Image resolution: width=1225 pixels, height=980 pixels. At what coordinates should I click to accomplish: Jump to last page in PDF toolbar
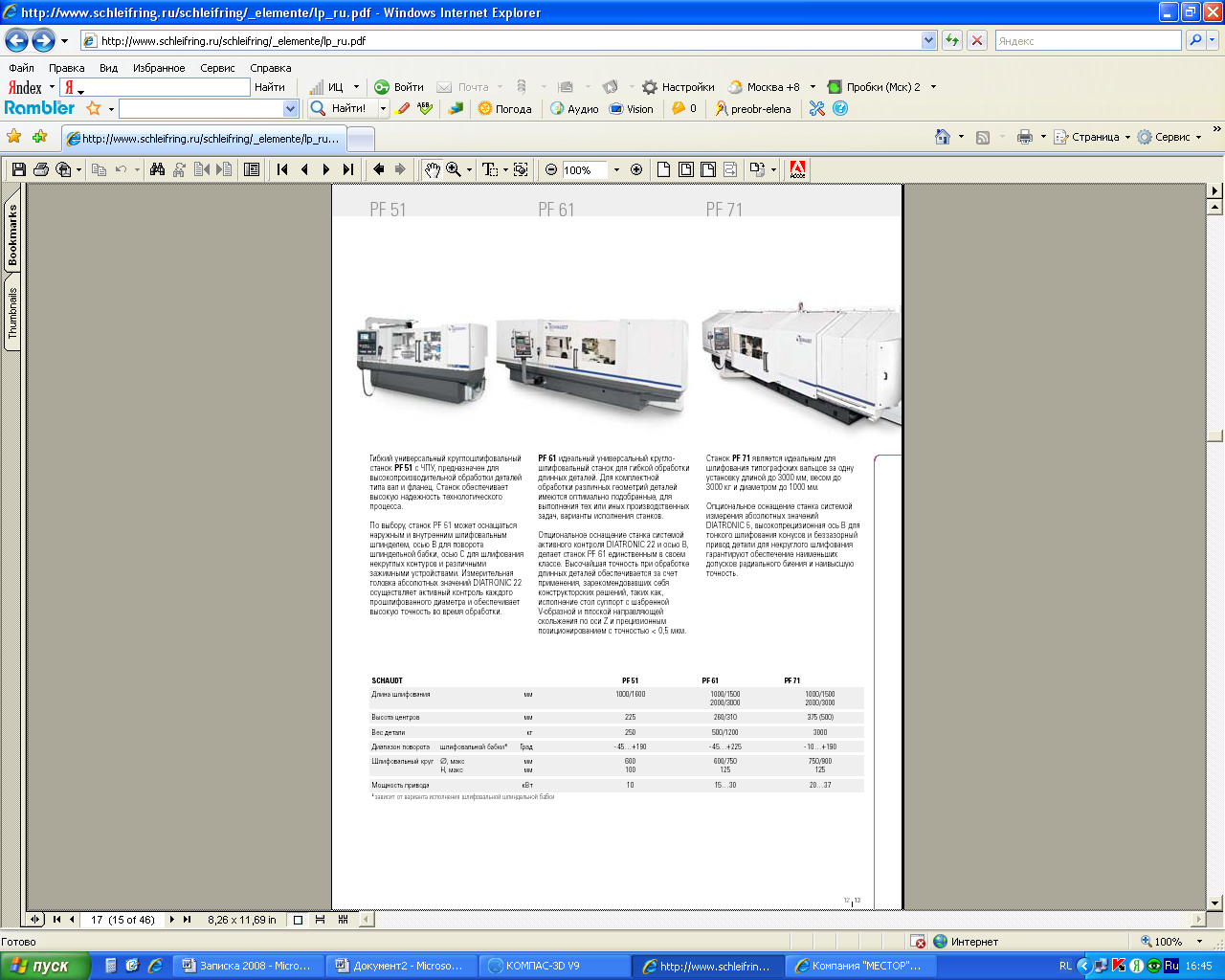pyautogui.click(x=348, y=169)
